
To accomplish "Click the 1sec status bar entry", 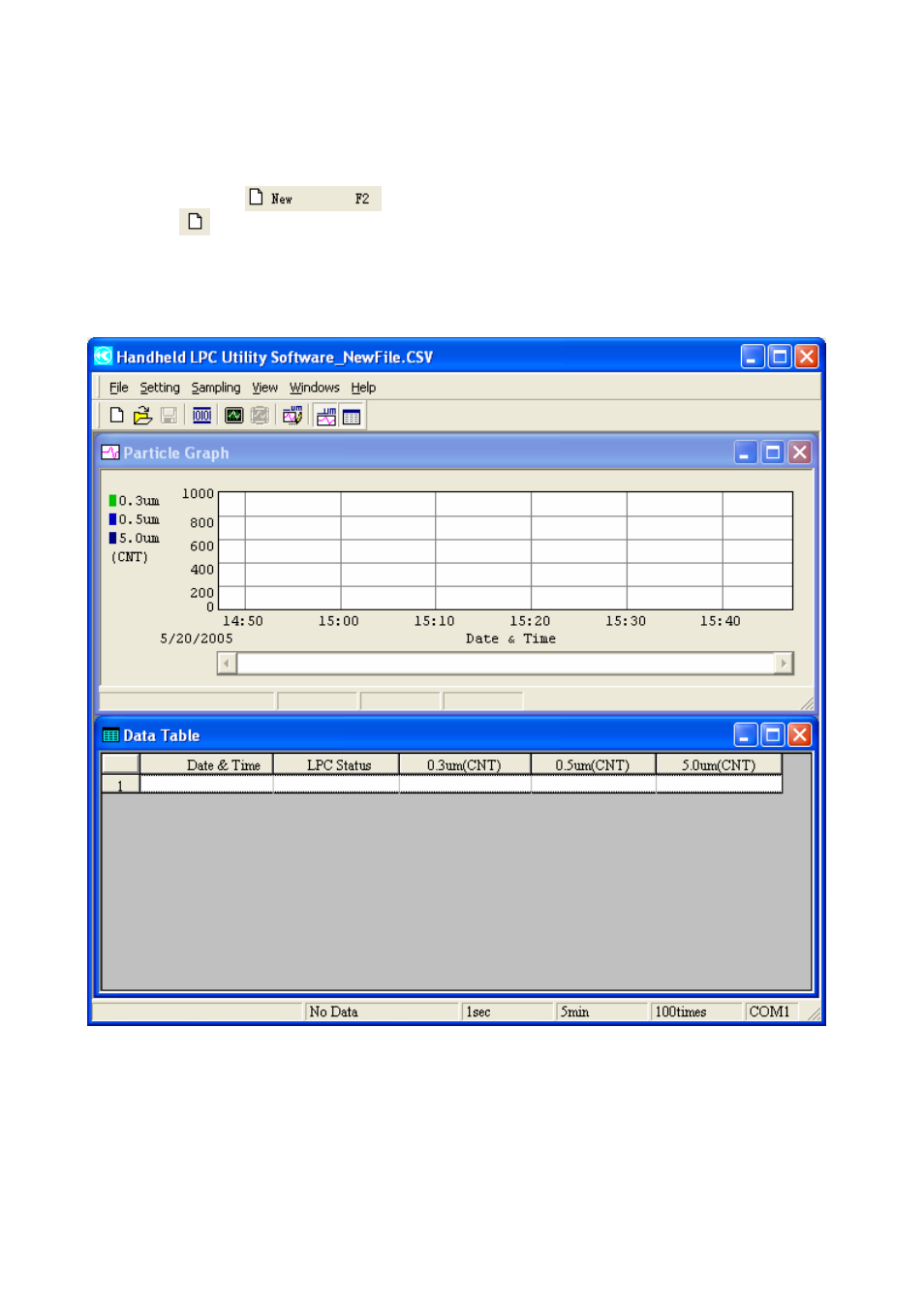I will pyautogui.click(x=508, y=1012).
